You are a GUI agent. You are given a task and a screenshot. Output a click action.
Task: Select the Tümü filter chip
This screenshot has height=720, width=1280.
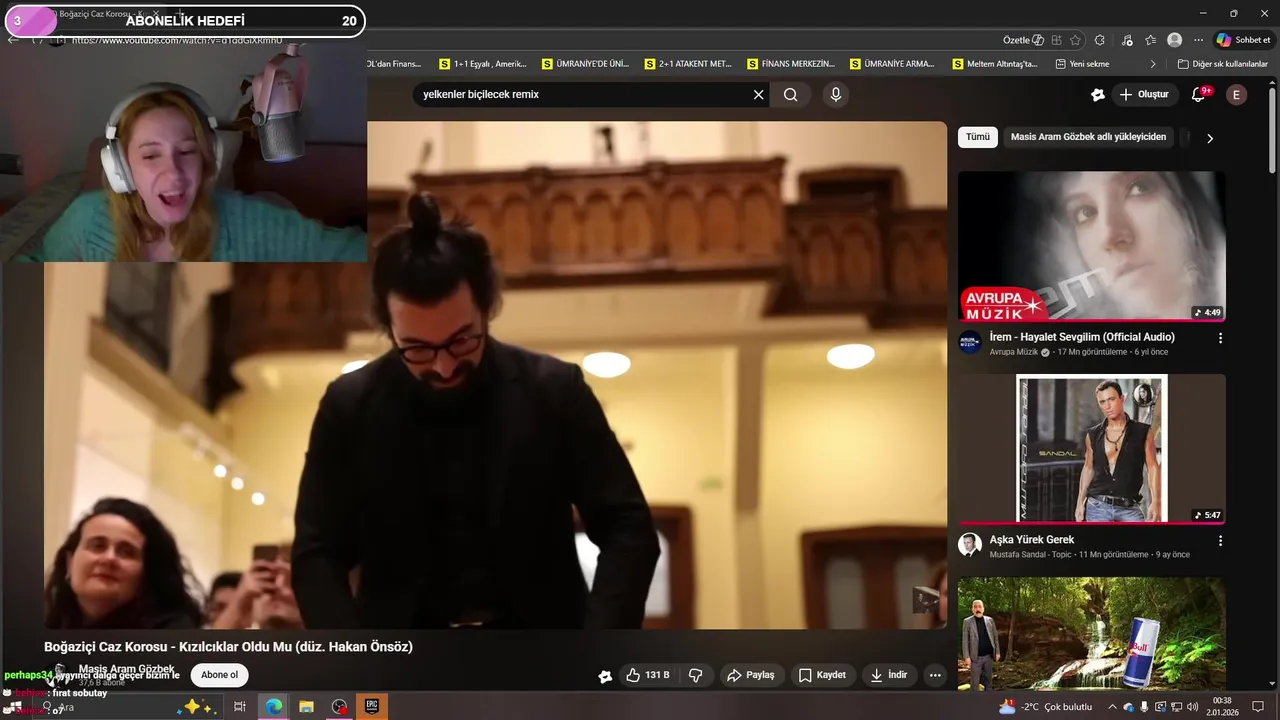978,137
